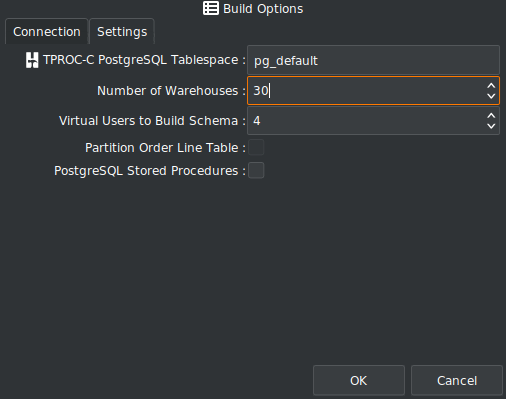Confirm with the OK button
The width and height of the screenshot is (506, 399).
tap(359, 380)
